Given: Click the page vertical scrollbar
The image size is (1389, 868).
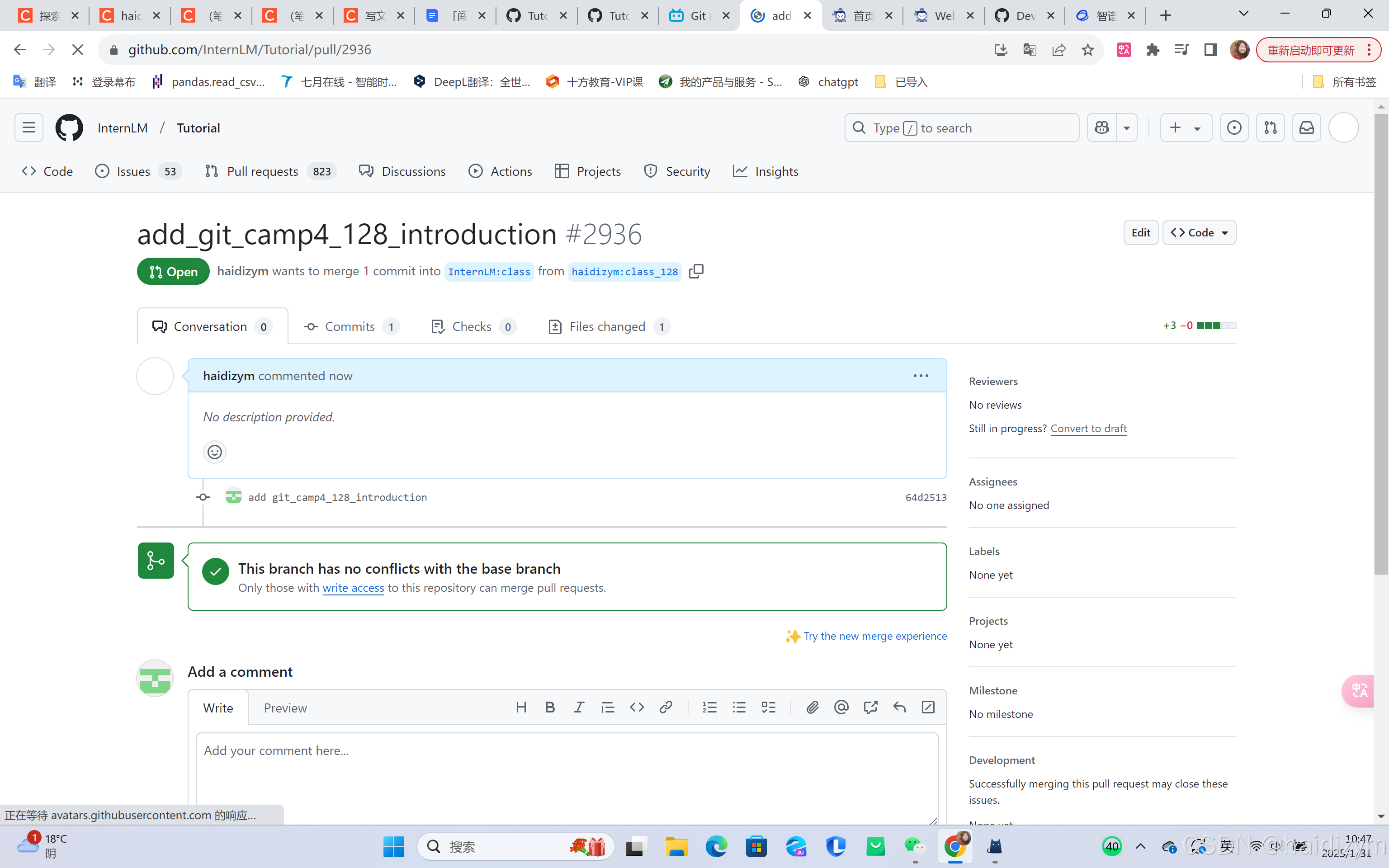Looking at the screenshot, I should point(1381,344).
